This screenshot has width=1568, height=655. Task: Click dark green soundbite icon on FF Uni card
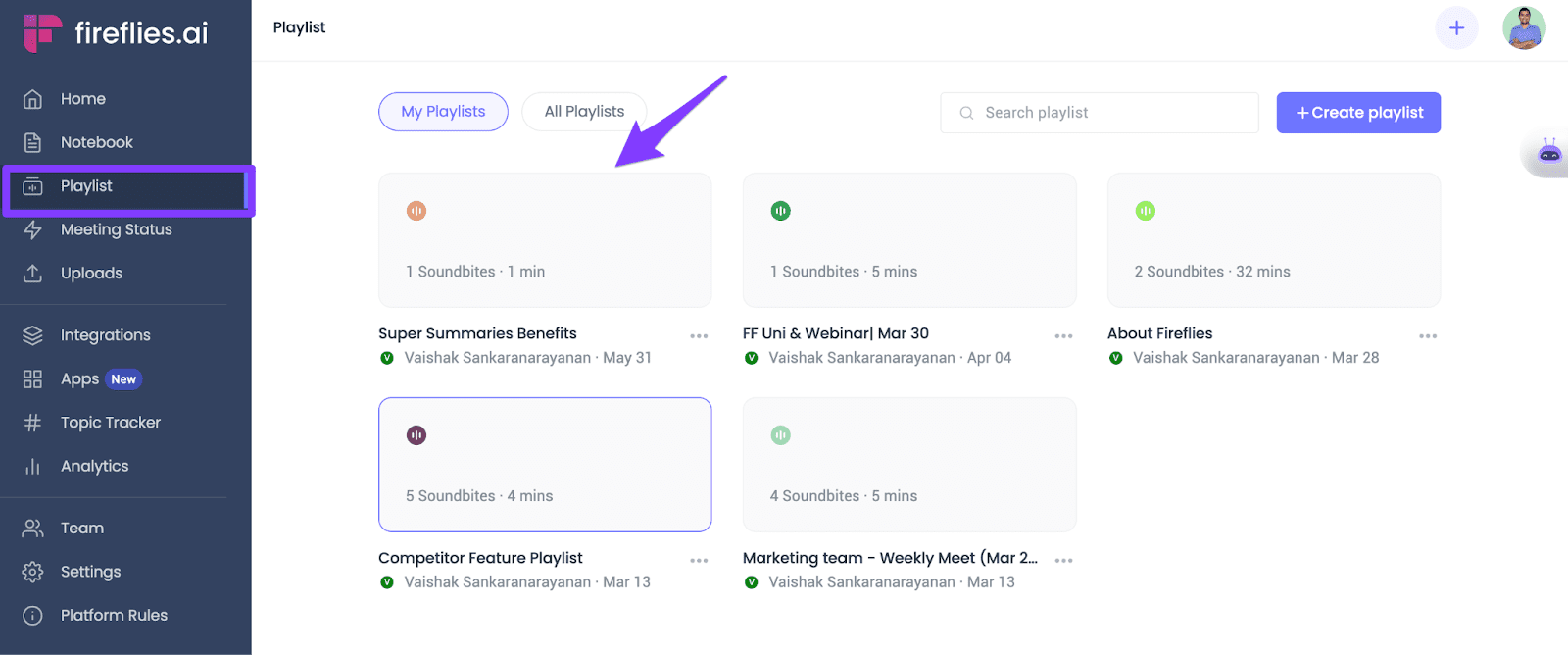781,211
